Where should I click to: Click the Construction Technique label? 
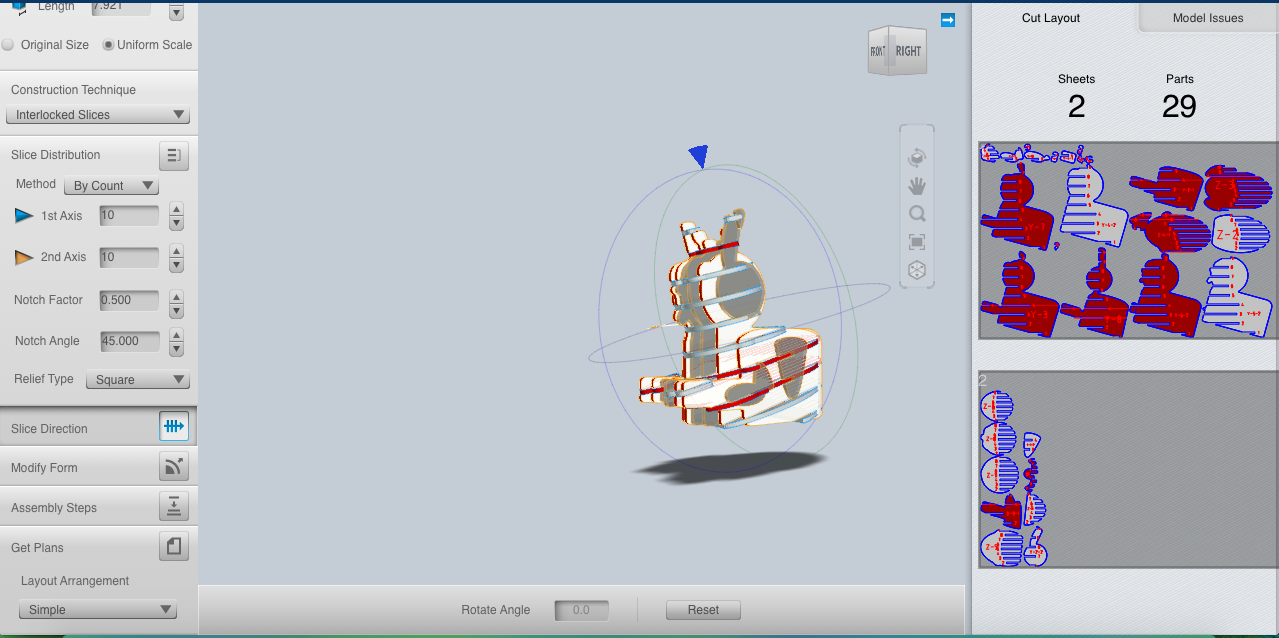pyautogui.click(x=73, y=90)
